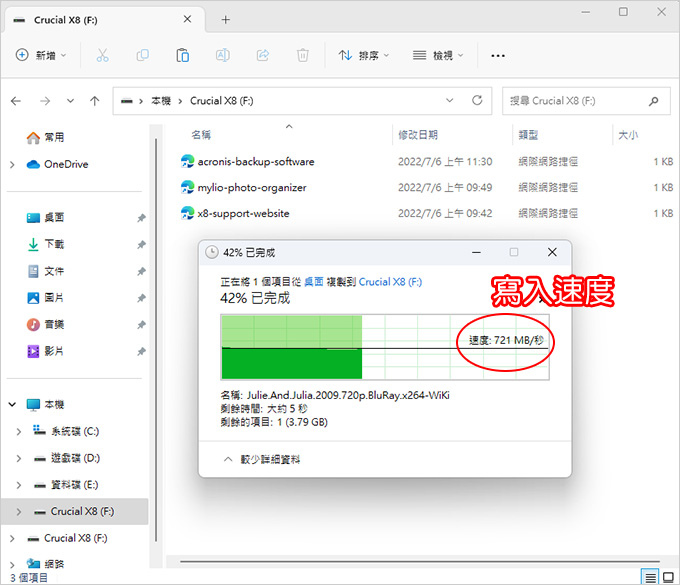Close the 42% 已完成 copy dialog

tap(552, 252)
